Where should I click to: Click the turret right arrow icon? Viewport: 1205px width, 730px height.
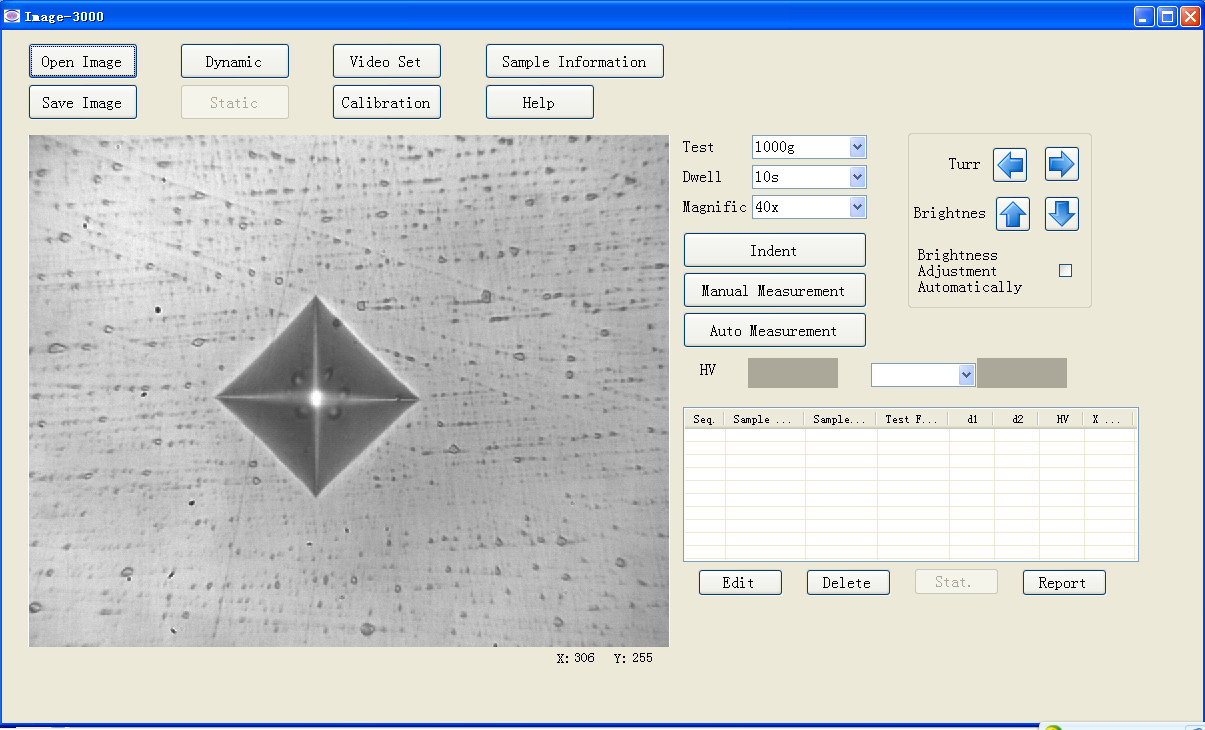[x=1061, y=164]
